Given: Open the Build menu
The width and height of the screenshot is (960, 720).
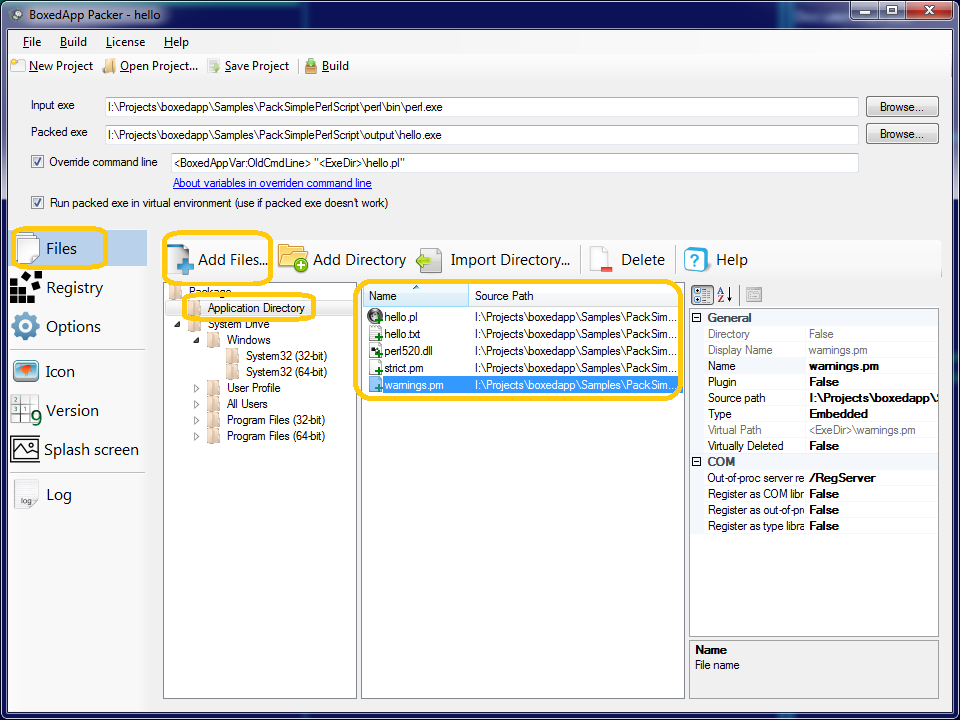Looking at the screenshot, I should (73, 42).
